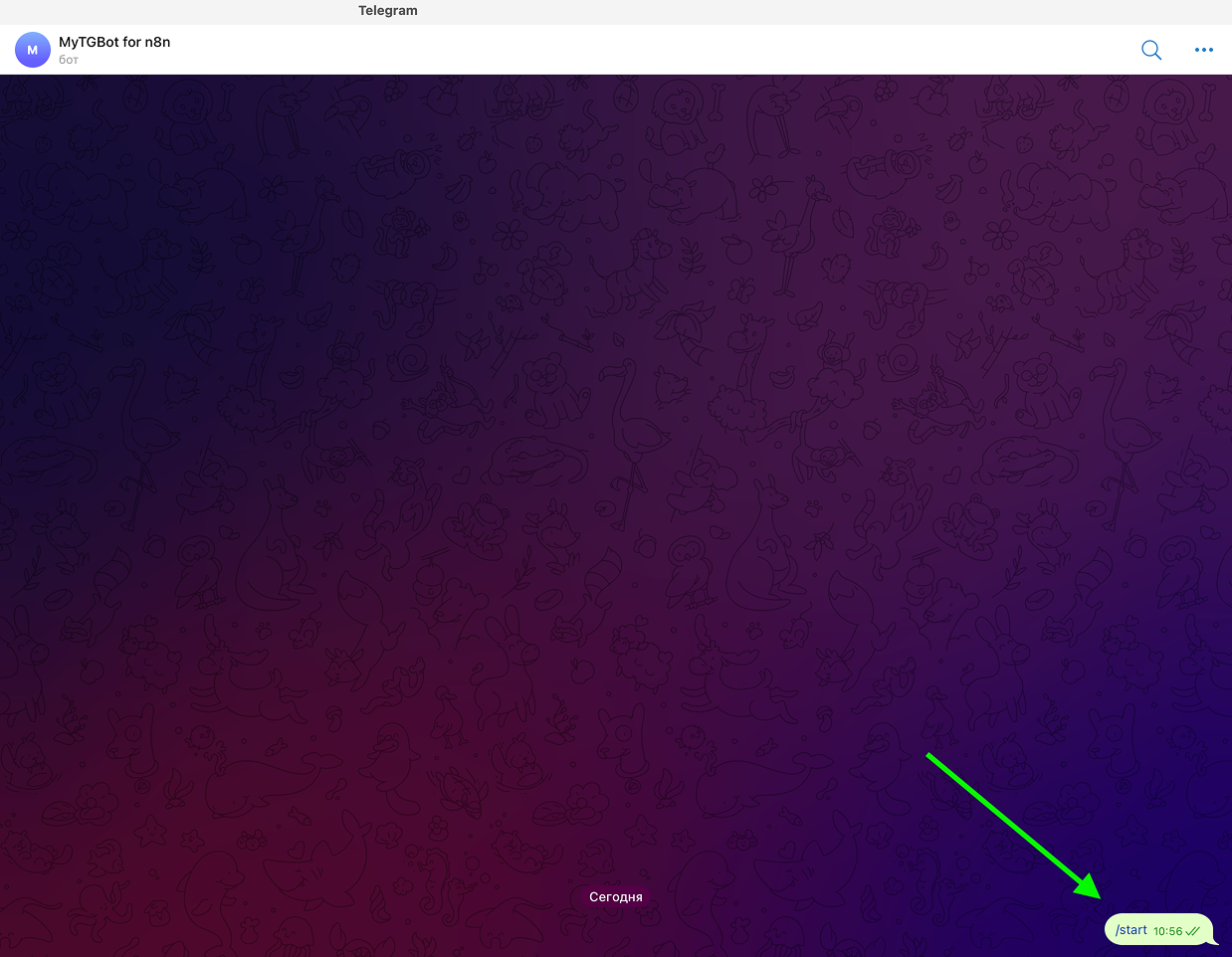
Task: Click the "Сегодня" date badge
Action: [615, 897]
